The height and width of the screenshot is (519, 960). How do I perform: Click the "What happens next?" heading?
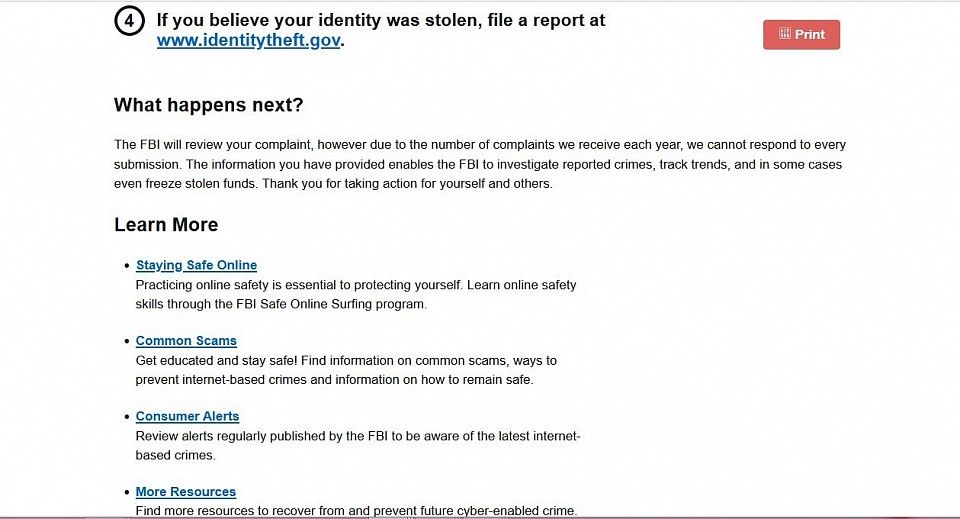209,105
